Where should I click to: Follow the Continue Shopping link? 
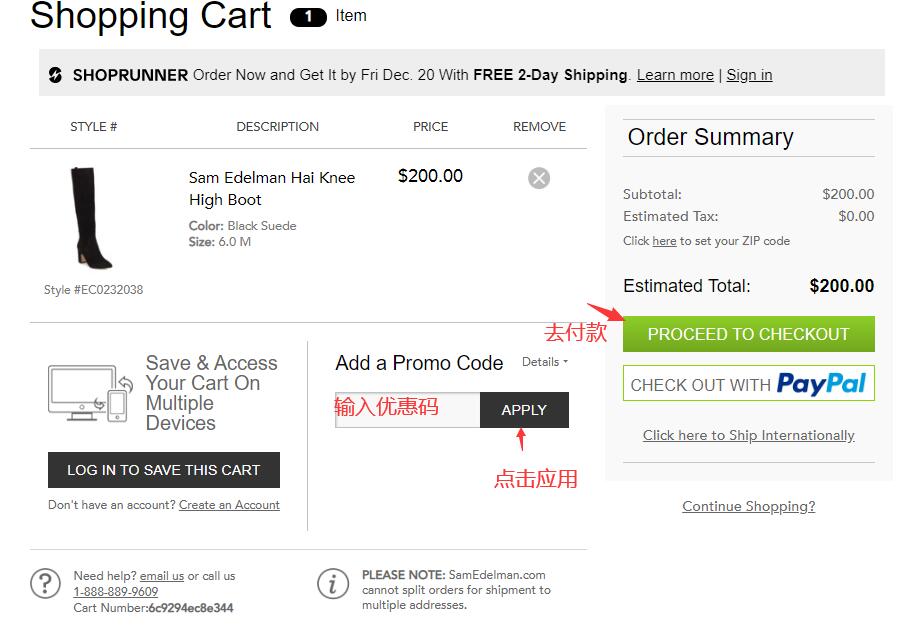point(748,506)
